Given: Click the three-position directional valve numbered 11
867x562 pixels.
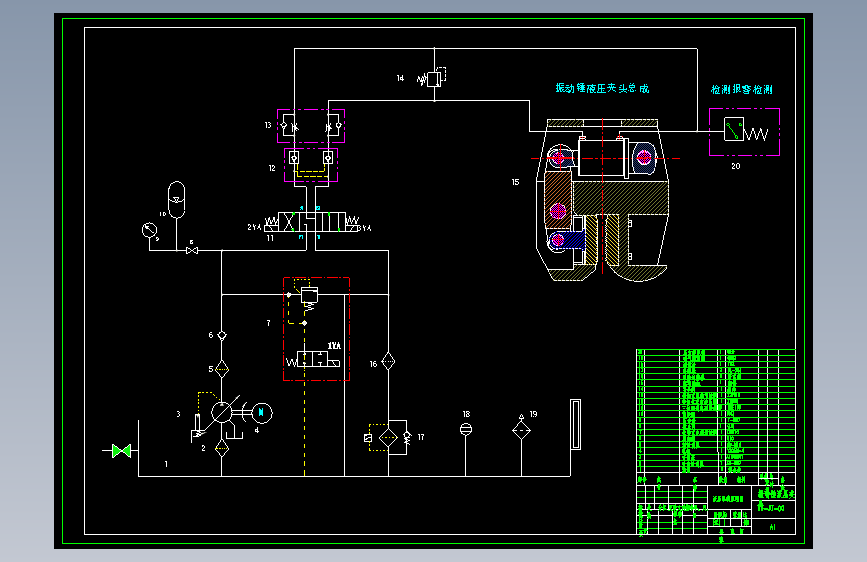Looking at the screenshot, I should (311, 222).
